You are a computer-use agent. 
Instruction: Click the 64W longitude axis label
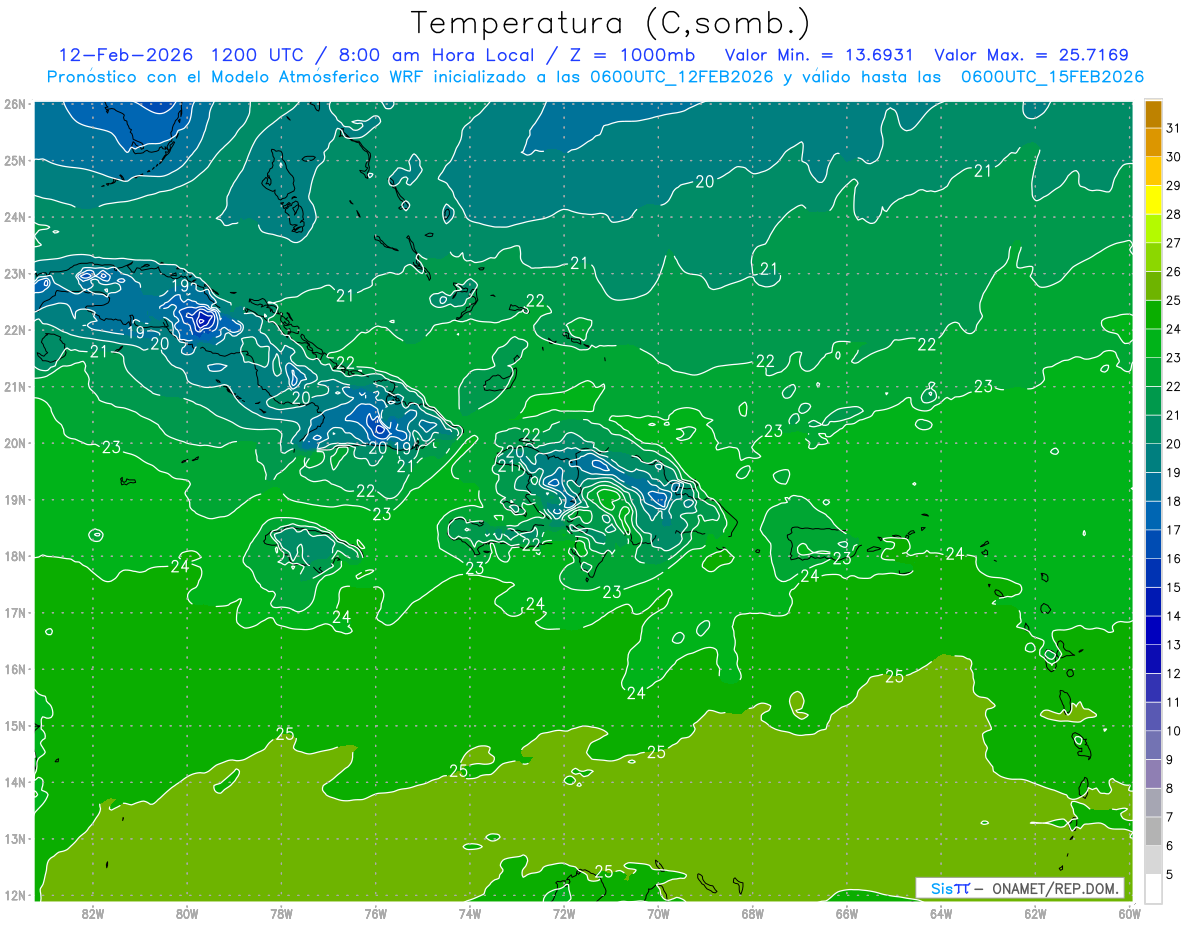[x=940, y=912]
